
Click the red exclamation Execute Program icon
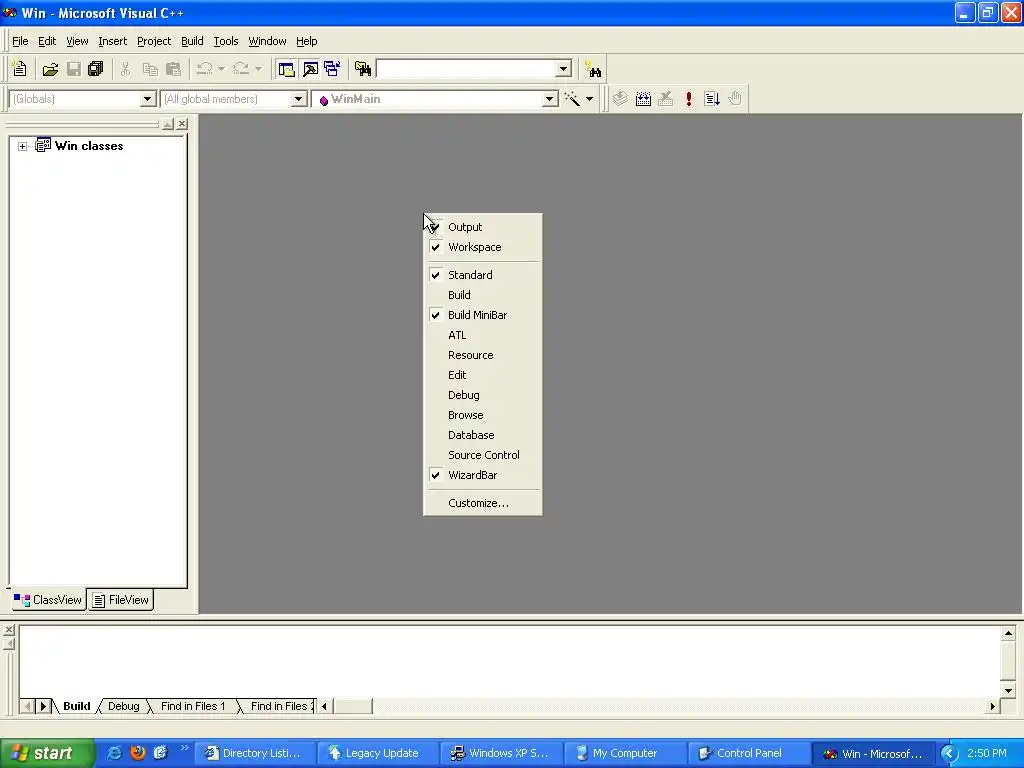pyautogui.click(x=688, y=99)
